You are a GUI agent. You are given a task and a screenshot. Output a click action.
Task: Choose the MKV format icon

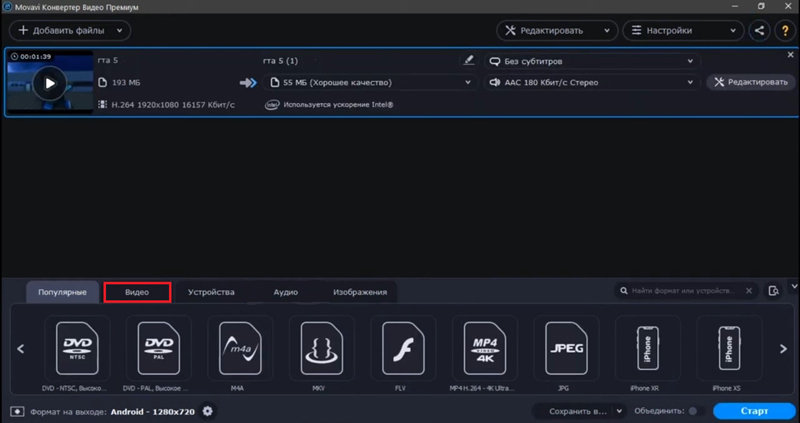click(x=321, y=348)
